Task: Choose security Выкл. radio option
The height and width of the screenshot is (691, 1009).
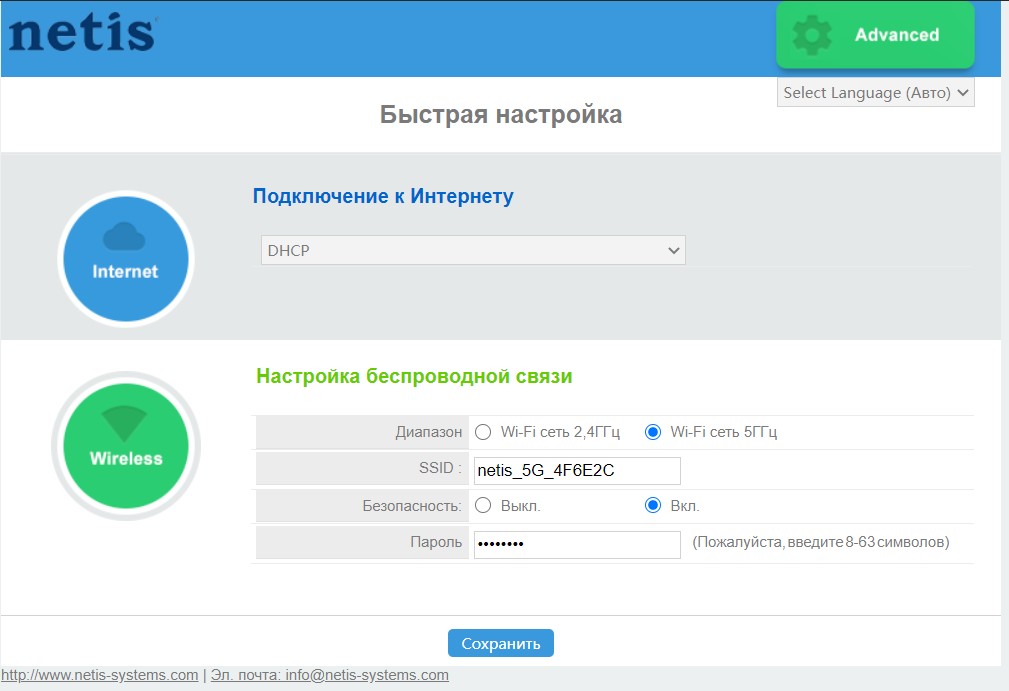Action: point(483,506)
